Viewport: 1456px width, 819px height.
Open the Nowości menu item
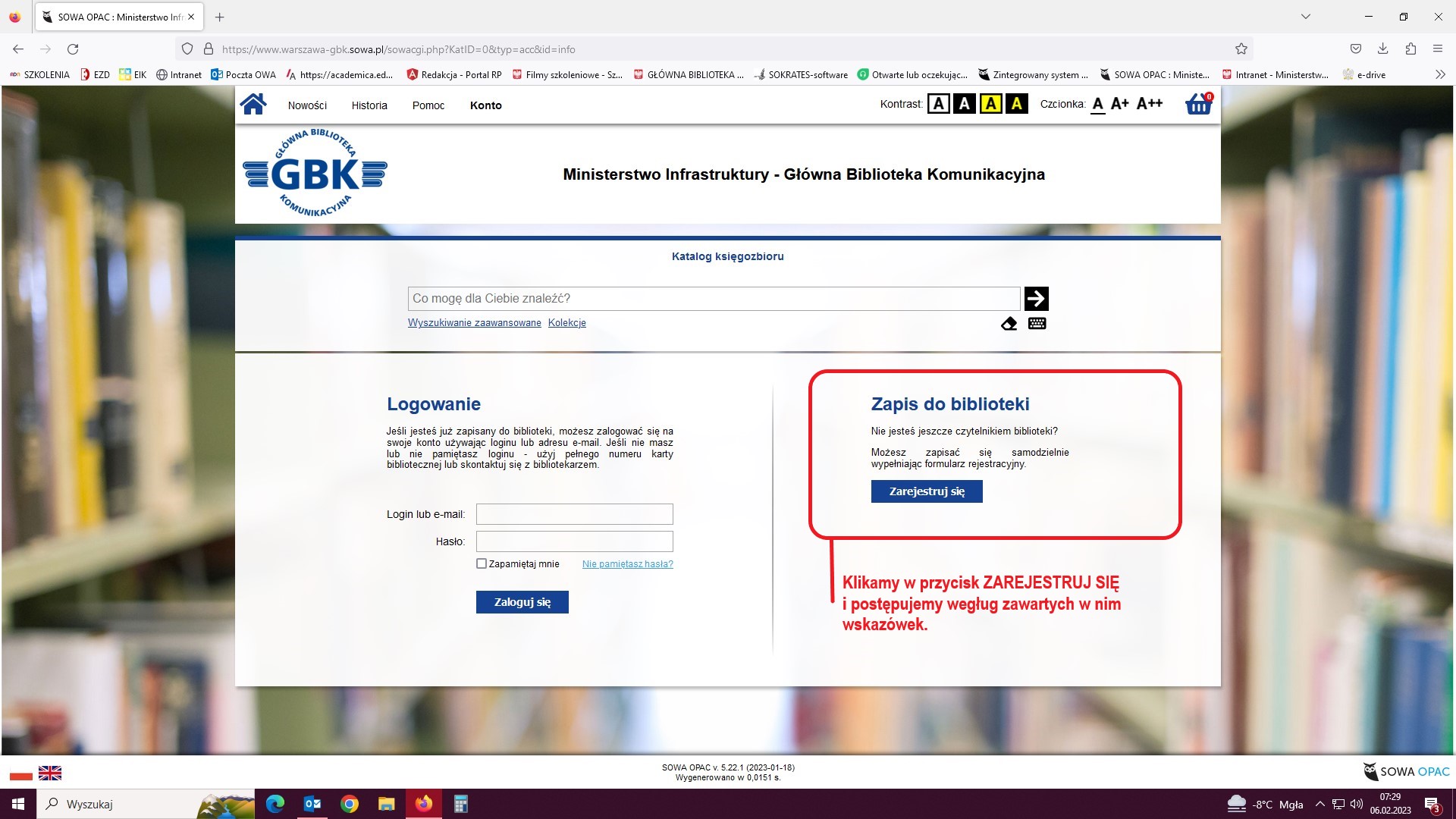[307, 105]
